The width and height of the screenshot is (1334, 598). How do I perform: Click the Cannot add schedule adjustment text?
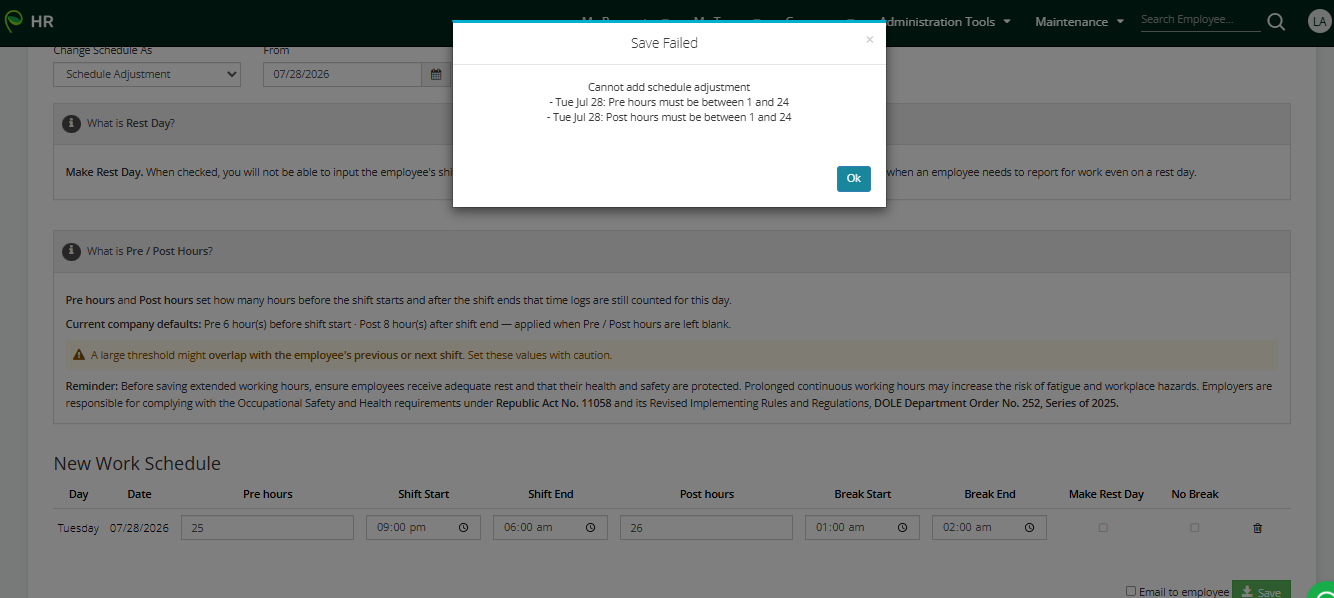pyautogui.click(x=669, y=87)
